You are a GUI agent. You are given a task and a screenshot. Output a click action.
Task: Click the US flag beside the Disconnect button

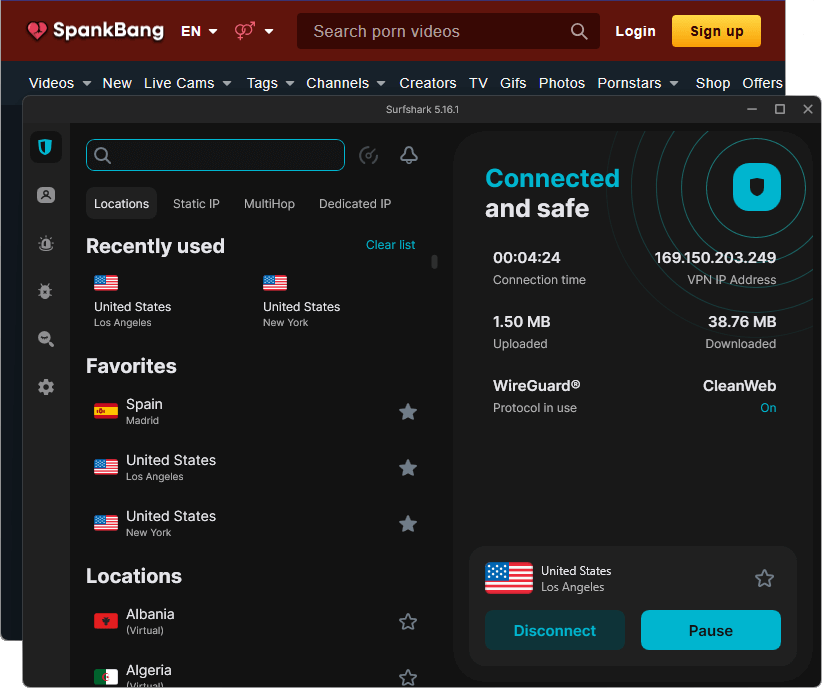click(x=509, y=578)
